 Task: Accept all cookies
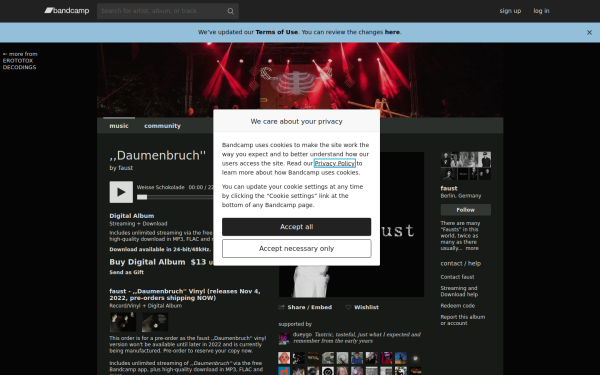[297, 227]
